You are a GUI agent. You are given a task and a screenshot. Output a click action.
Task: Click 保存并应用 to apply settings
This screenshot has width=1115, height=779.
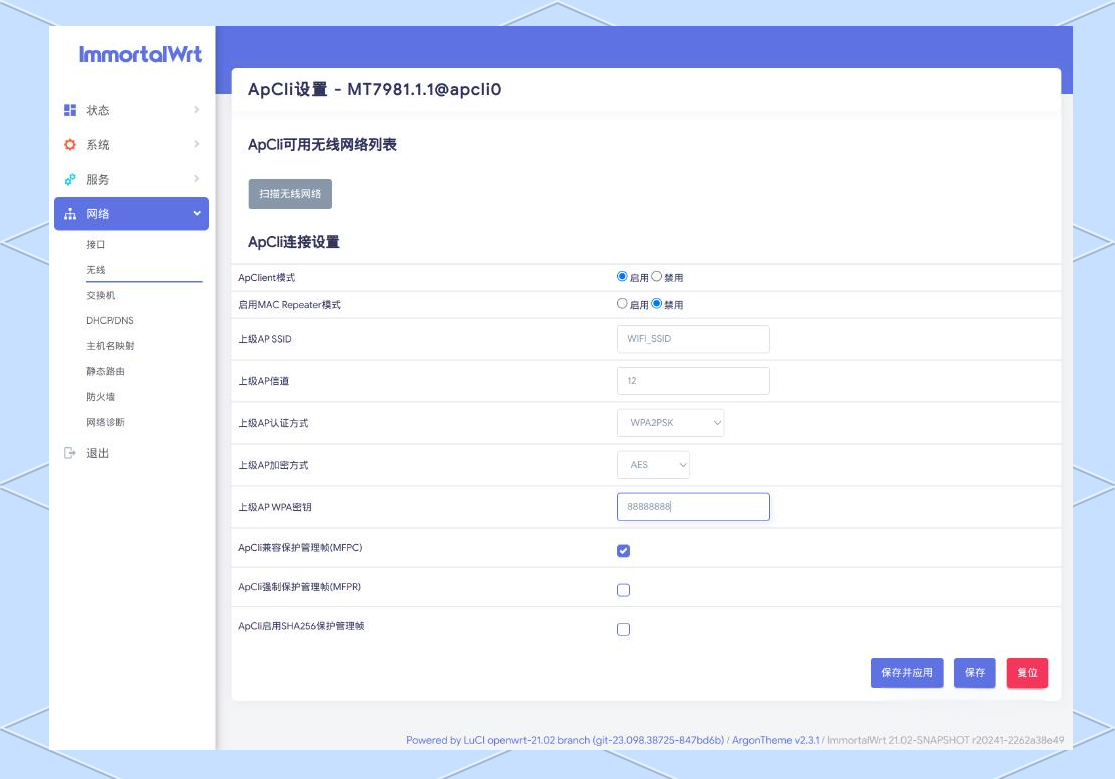tap(909, 673)
